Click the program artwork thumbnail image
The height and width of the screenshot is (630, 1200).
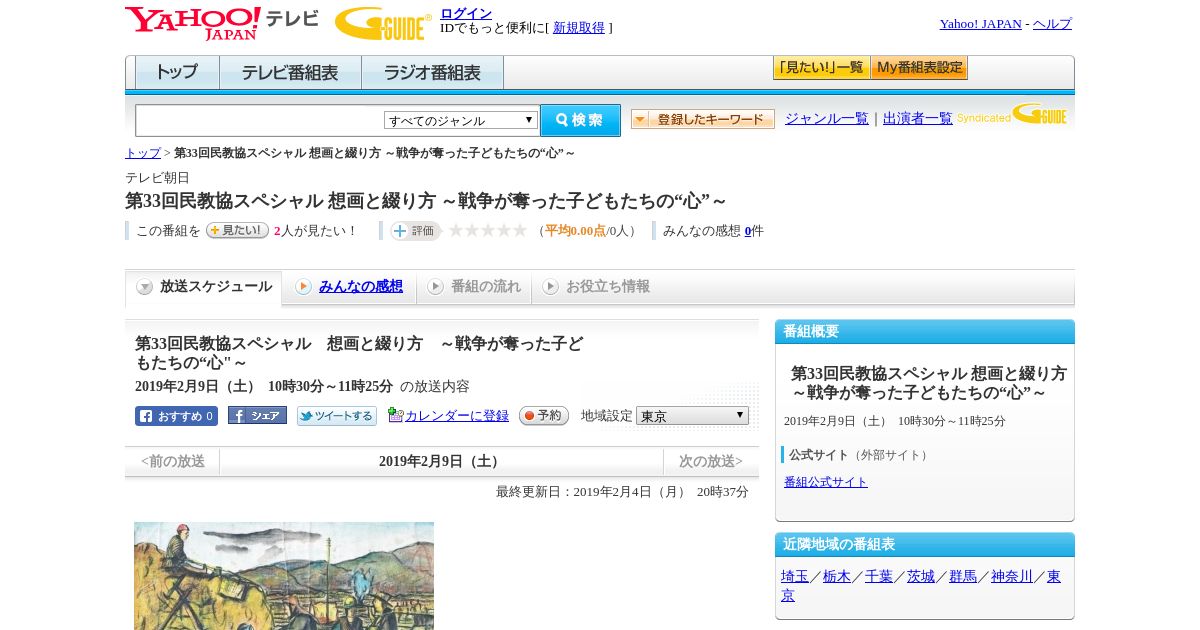(x=284, y=575)
